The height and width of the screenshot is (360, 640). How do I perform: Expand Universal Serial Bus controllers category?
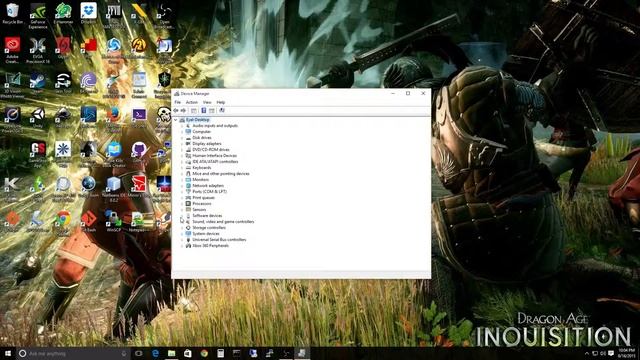(182, 240)
